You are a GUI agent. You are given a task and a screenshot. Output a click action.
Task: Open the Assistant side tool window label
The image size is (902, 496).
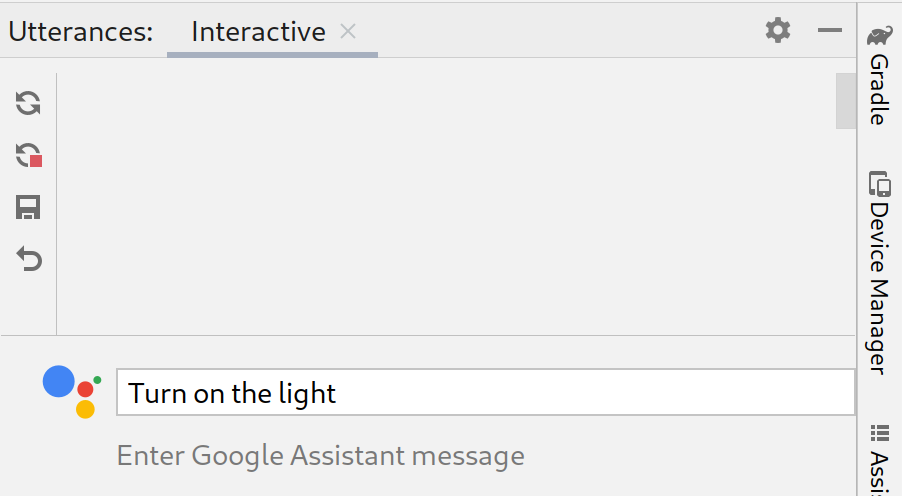click(878, 473)
